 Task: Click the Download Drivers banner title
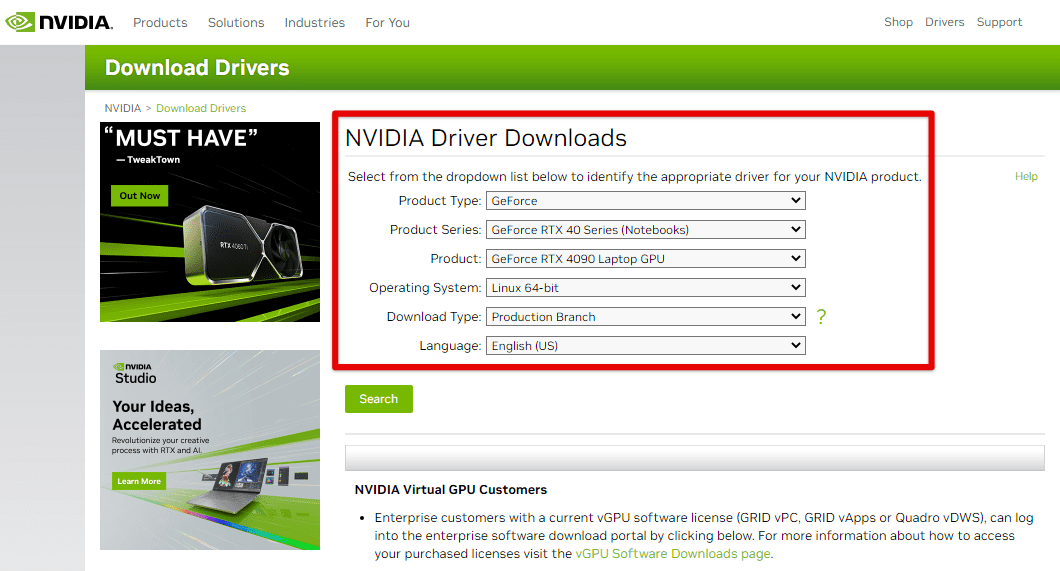pos(197,68)
